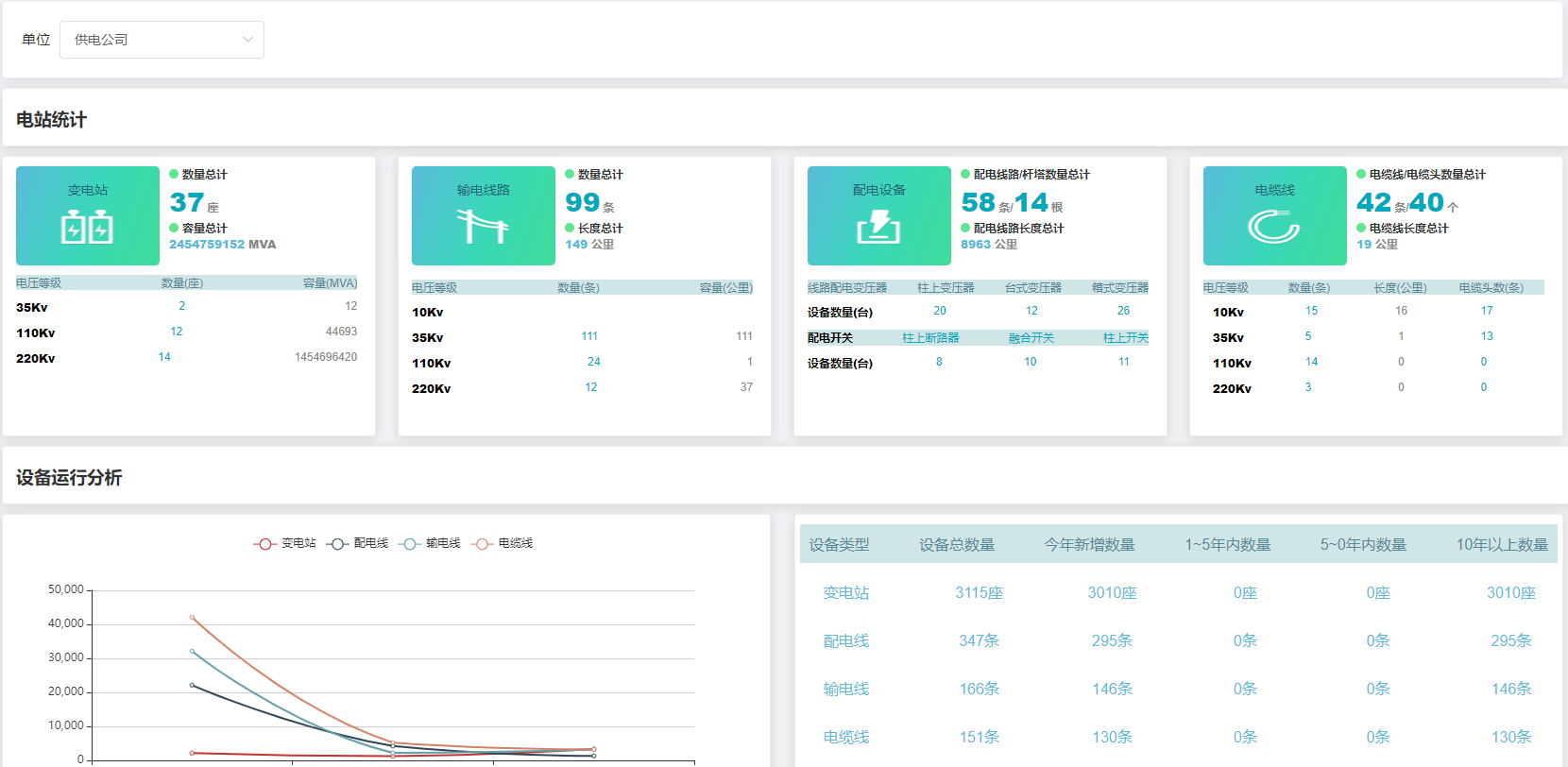Click the 19 公里 cable length value

click(x=1377, y=245)
